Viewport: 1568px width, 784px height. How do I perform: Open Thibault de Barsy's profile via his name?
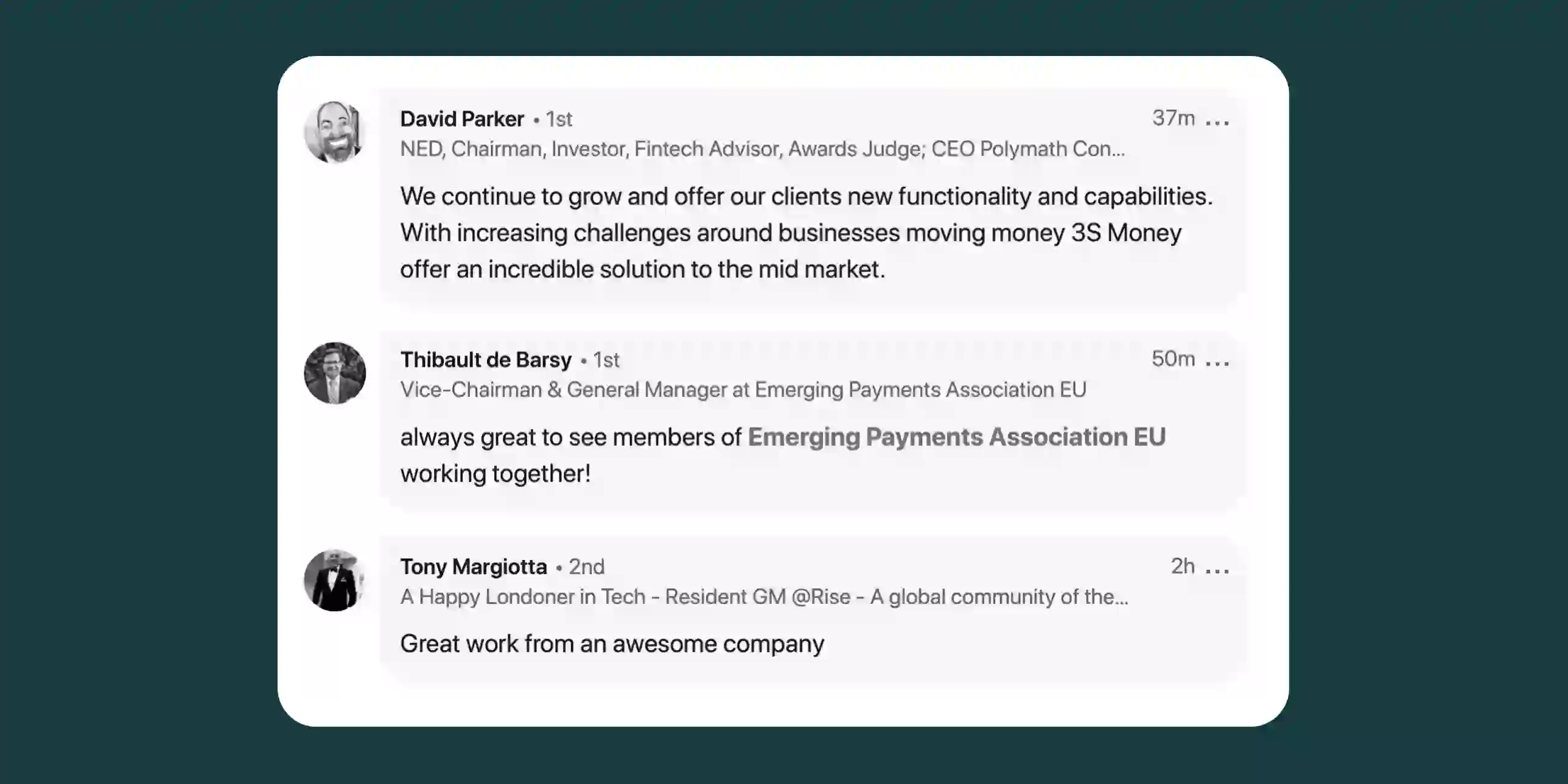coord(485,359)
